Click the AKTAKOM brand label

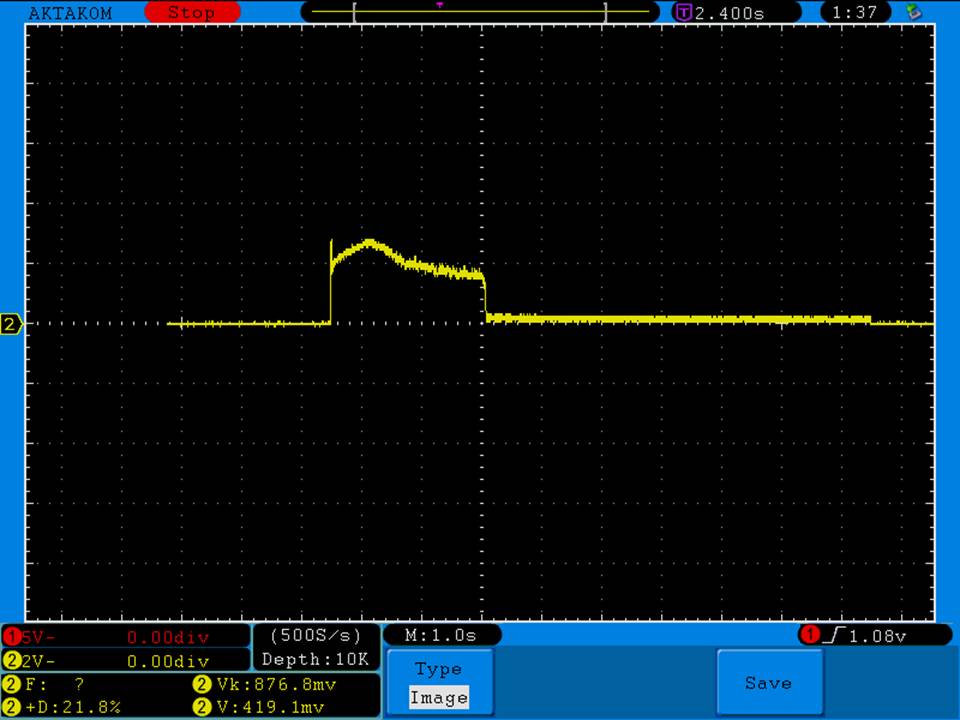pos(70,13)
